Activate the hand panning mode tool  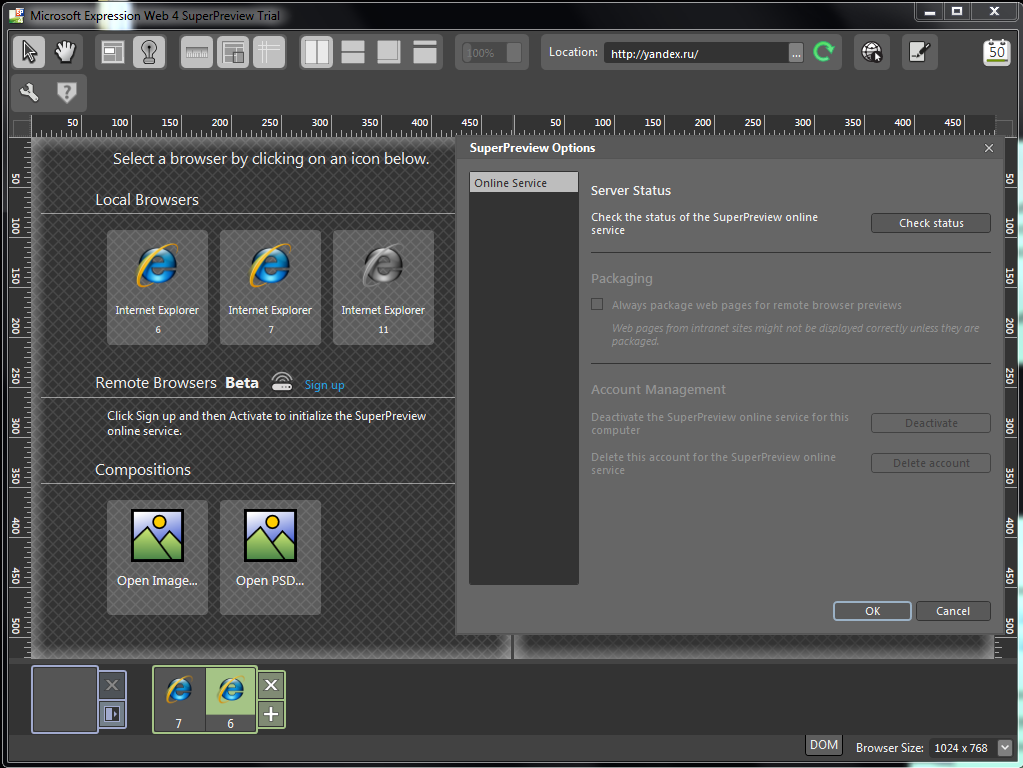click(x=65, y=52)
